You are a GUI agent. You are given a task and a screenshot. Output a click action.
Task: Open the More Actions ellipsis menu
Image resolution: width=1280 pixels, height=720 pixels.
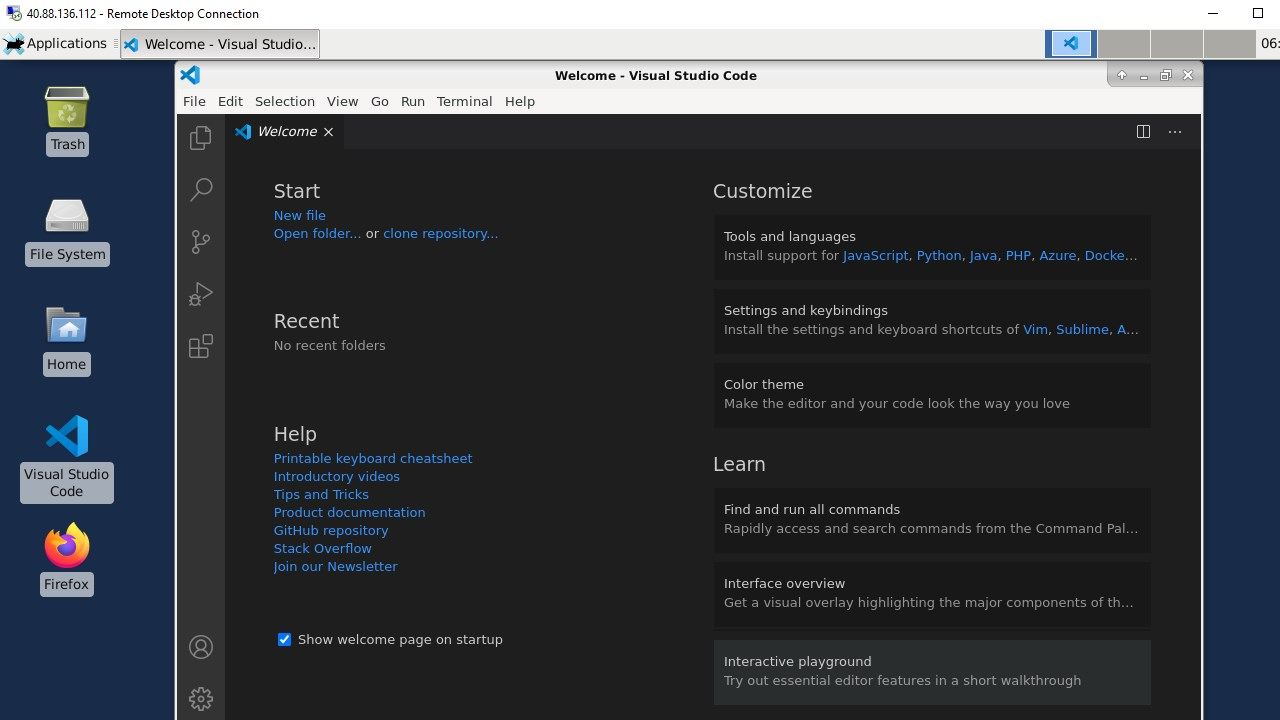(x=1175, y=132)
